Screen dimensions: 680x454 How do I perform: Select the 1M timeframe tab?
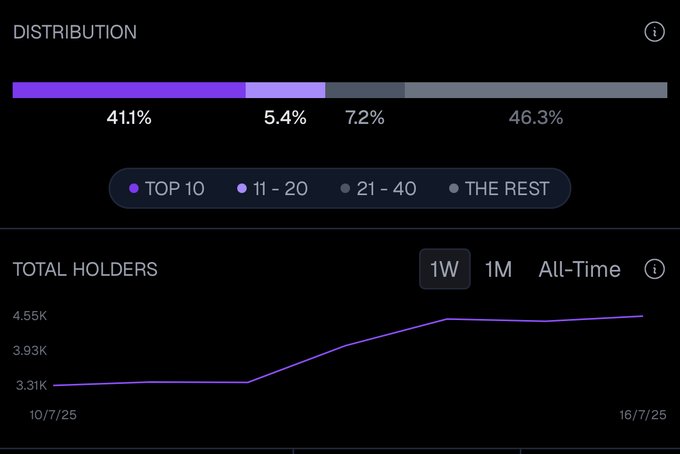[x=498, y=269]
